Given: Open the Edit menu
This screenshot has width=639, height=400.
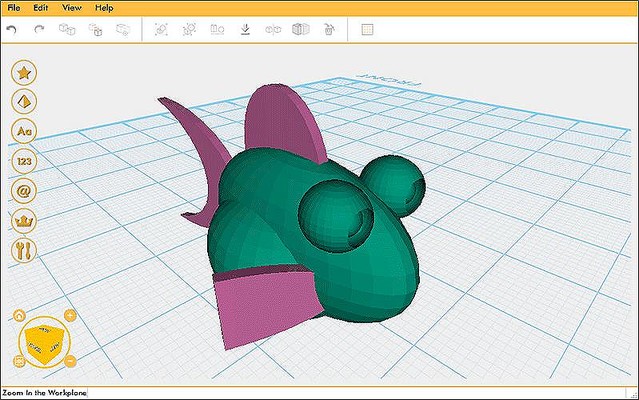Looking at the screenshot, I should pyautogui.click(x=41, y=8).
